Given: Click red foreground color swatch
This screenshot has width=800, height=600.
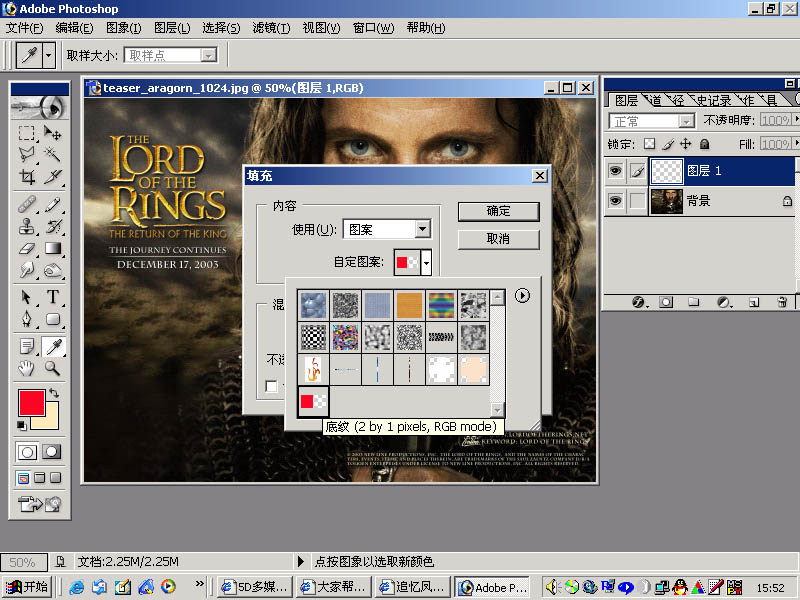Looking at the screenshot, I should click(32, 403).
